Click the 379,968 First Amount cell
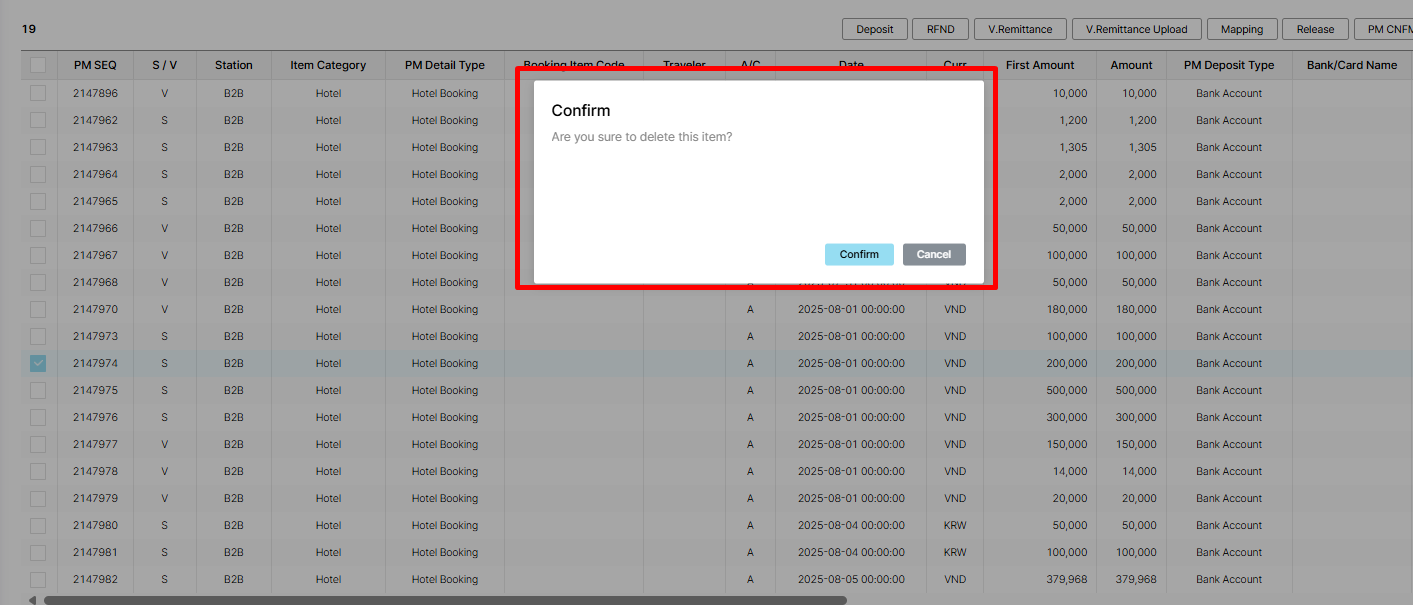Viewport: 1413px width, 605px height. coord(1040,579)
